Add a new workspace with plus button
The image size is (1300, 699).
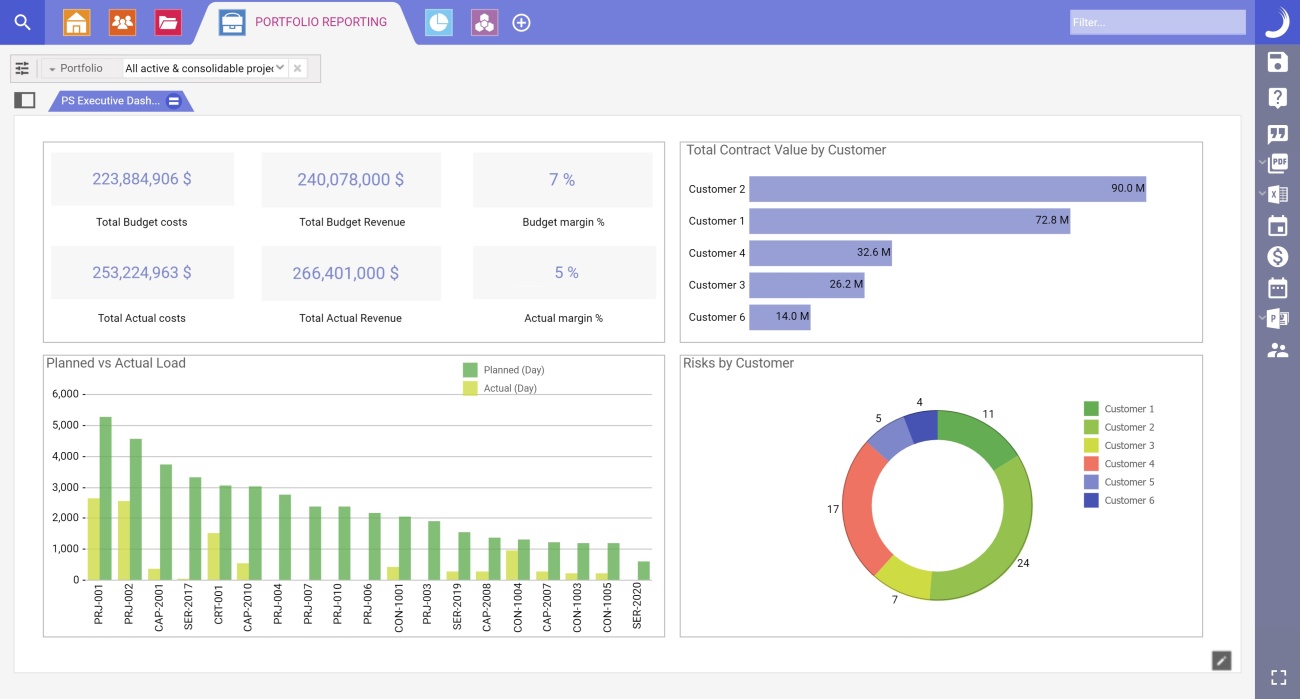[x=521, y=22]
